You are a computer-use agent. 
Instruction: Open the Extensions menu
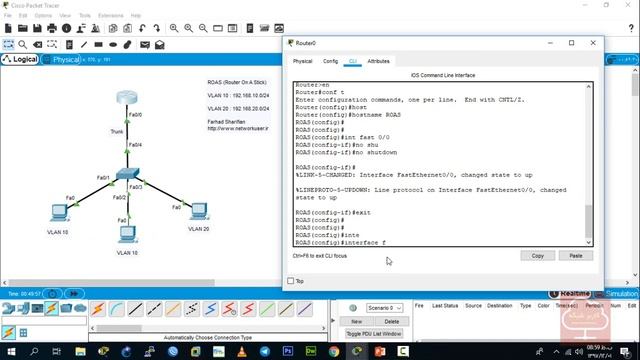pyautogui.click(x=111, y=16)
